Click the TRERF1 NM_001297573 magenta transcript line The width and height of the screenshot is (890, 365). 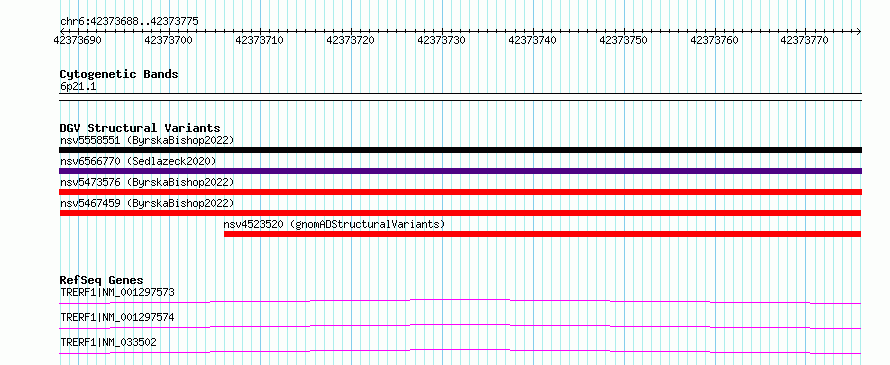point(460,301)
